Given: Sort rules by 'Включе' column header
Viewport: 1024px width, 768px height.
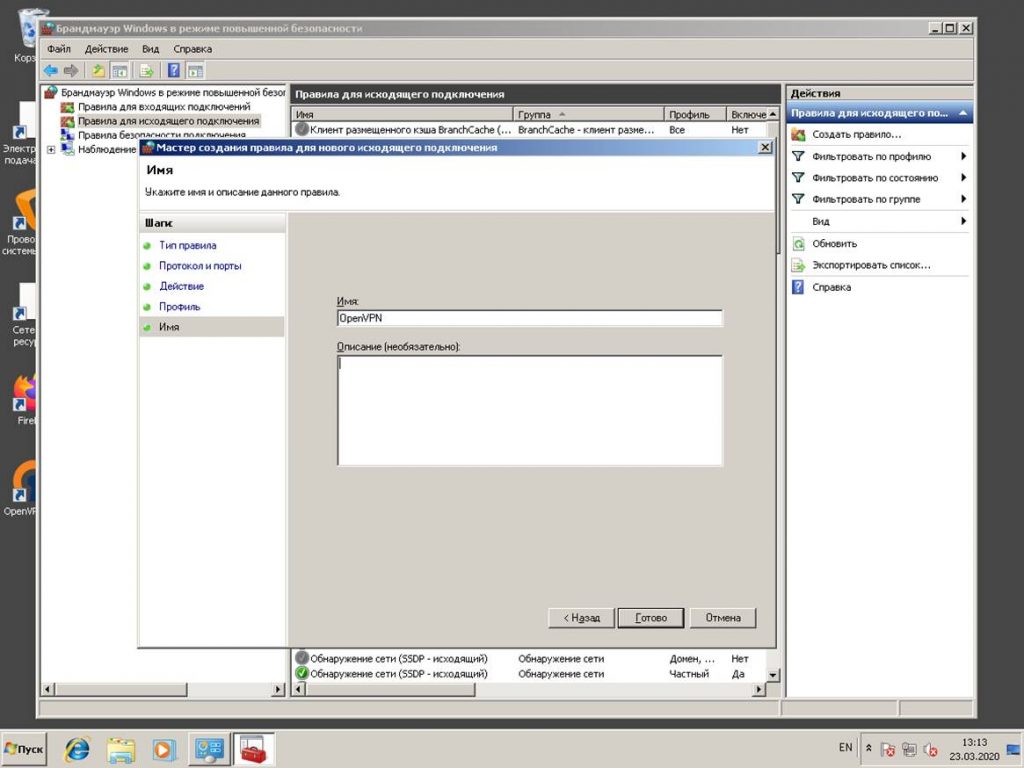Looking at the screenshot, I should click(x=747, y=114).
